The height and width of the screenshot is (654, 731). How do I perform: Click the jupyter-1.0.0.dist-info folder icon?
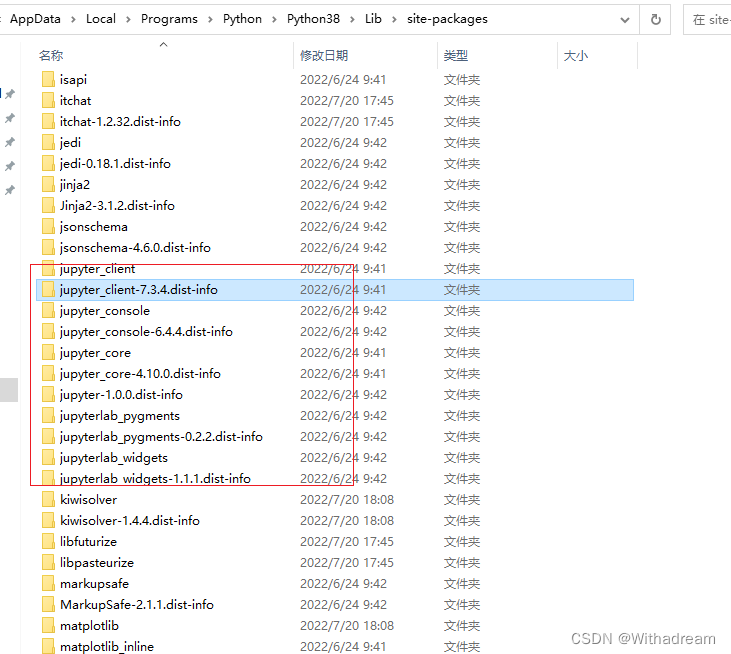[48, 394]
